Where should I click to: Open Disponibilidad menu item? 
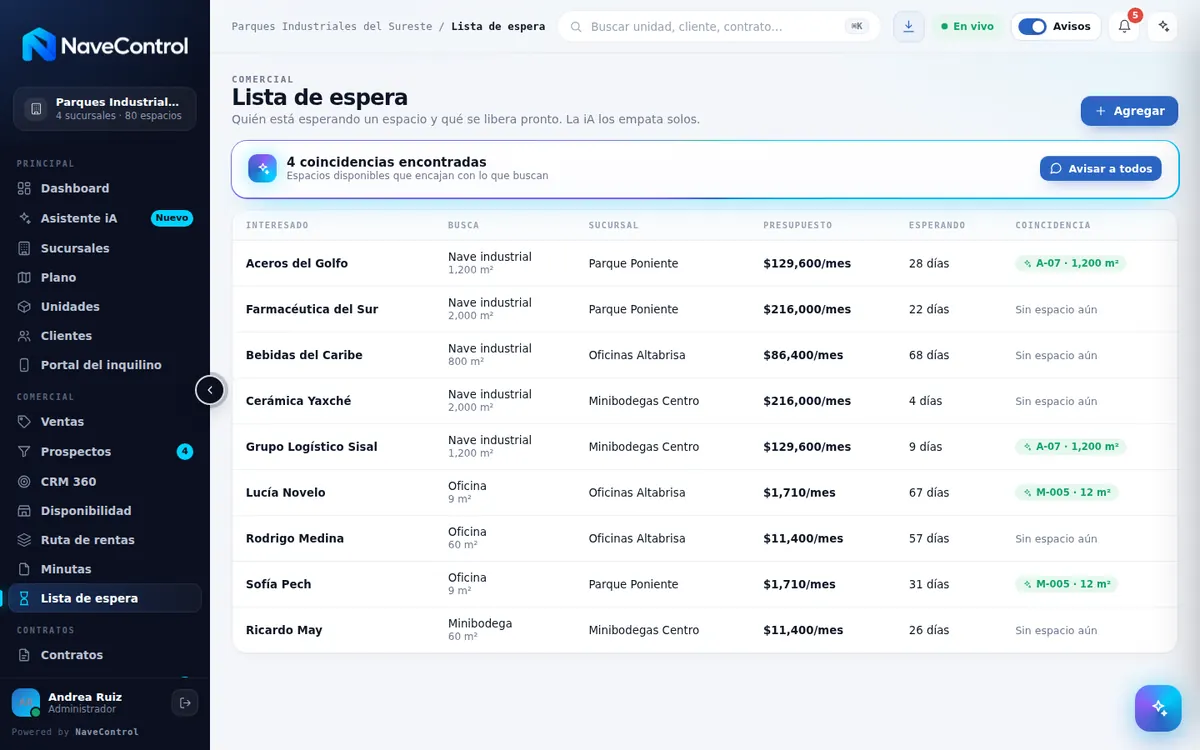(105, 511)
